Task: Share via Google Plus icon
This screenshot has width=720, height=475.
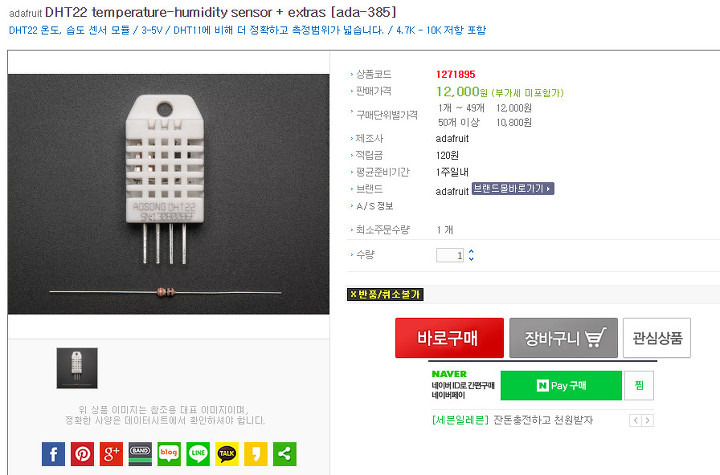Action: [x=111, y=454]
